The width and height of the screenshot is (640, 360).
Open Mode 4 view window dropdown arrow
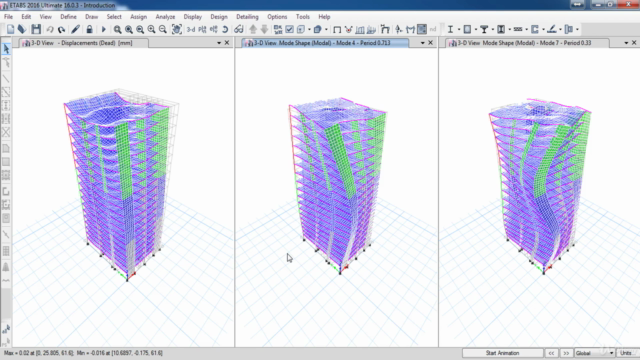422,43
